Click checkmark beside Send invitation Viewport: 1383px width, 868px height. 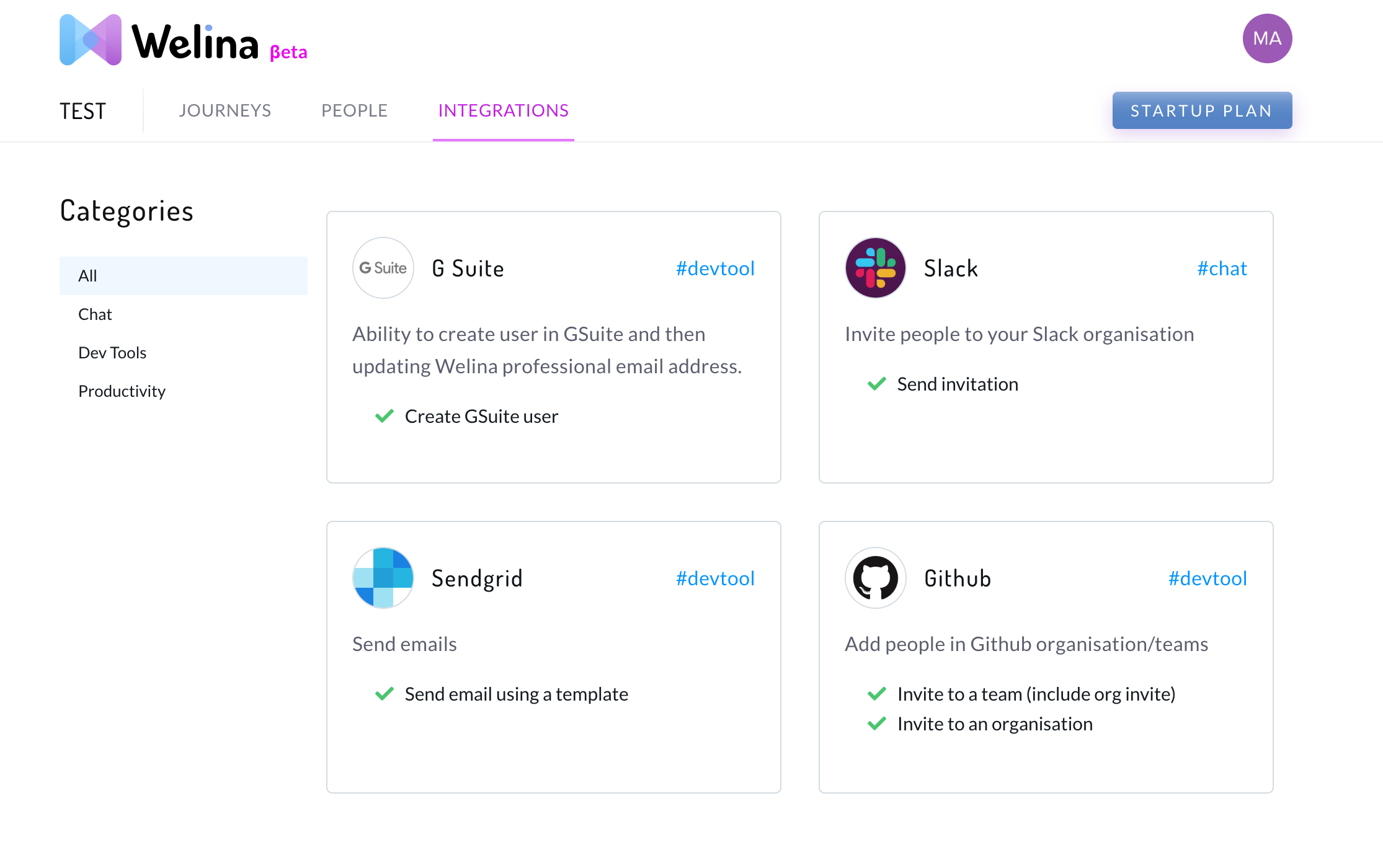pos(877,384)
